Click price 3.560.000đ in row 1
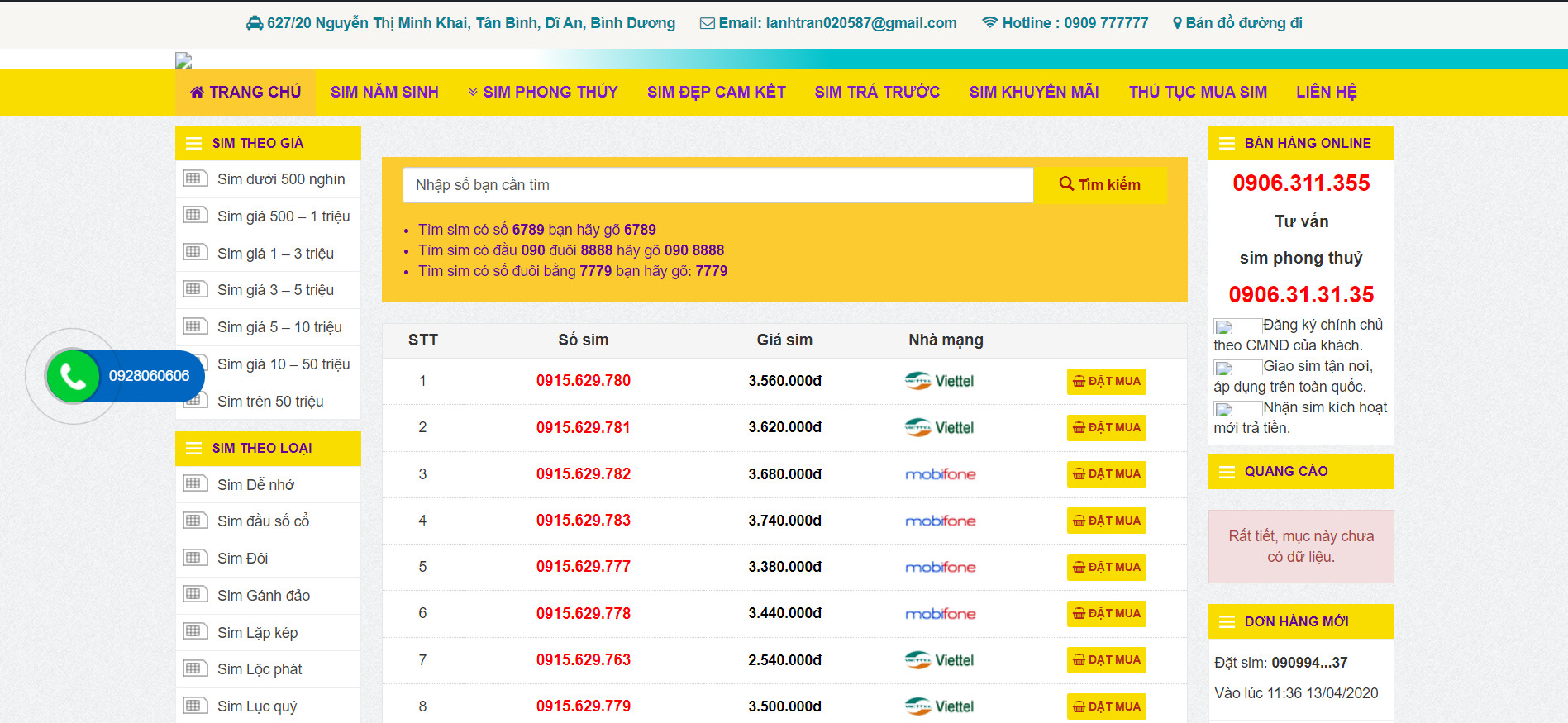 pos(785,381)
